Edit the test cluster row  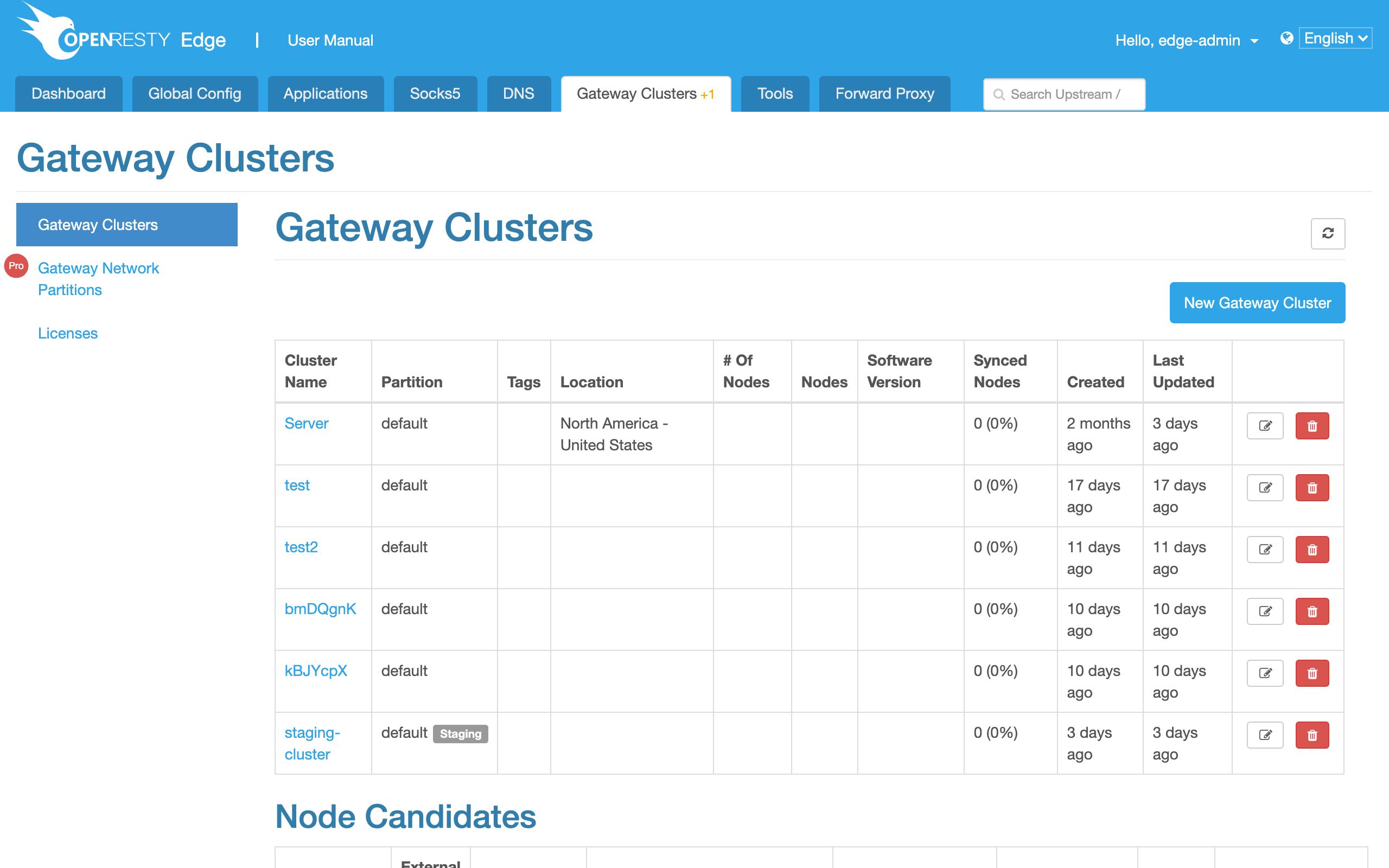[x=1265, y=488]
